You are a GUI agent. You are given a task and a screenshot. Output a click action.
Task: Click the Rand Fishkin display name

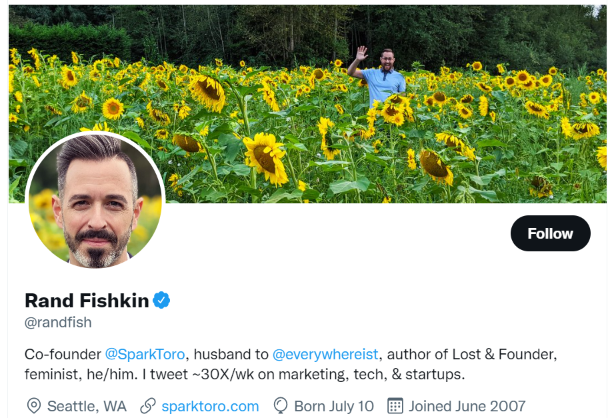point(86,300)
